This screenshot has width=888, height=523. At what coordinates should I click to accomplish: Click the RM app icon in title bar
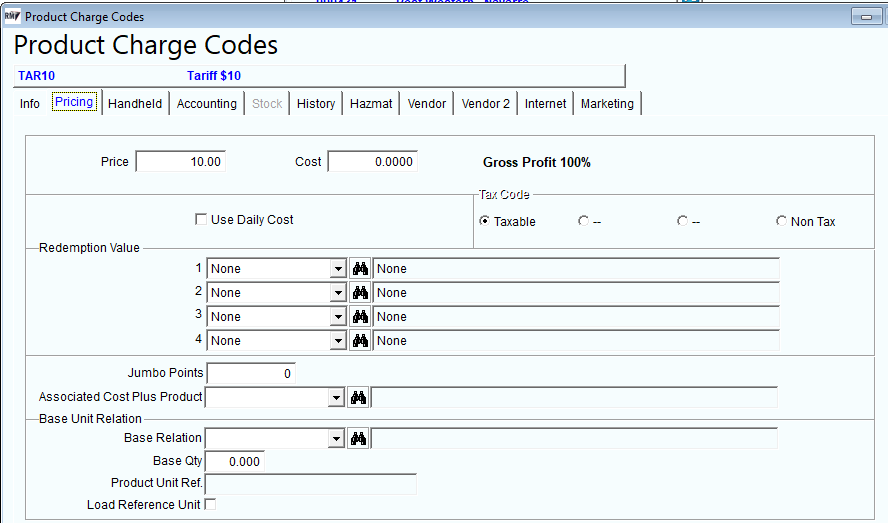pyautogui.click(x=12, y=16)
